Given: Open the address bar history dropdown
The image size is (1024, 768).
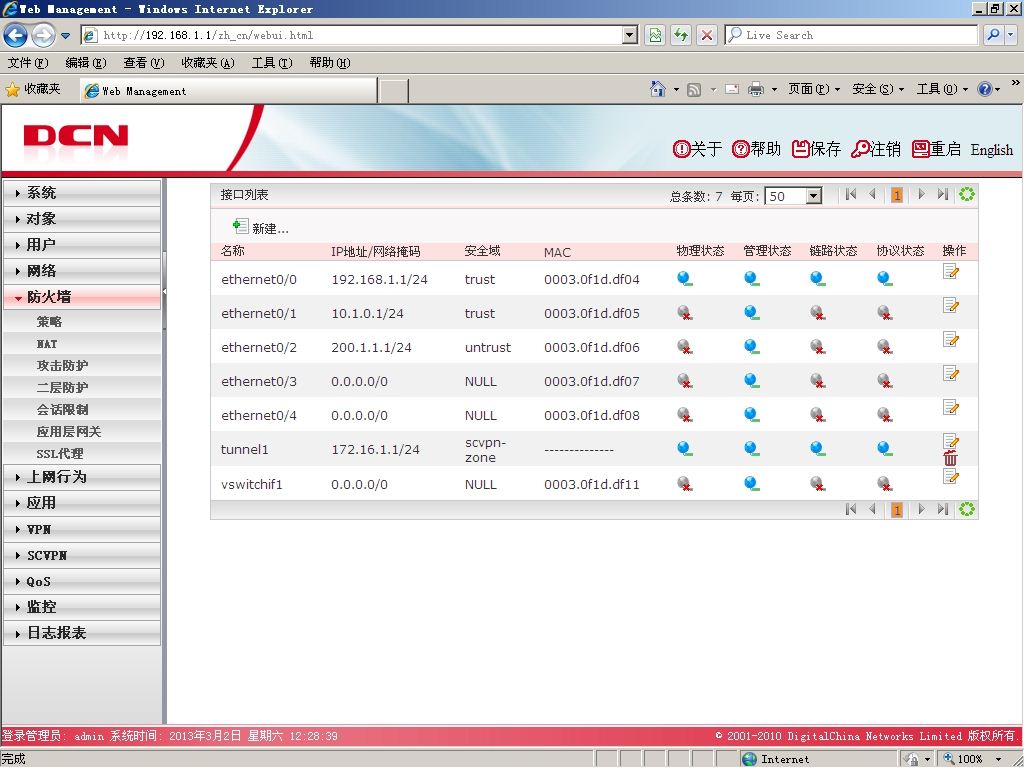Looking at the screenshot, I should click(630, 35).
